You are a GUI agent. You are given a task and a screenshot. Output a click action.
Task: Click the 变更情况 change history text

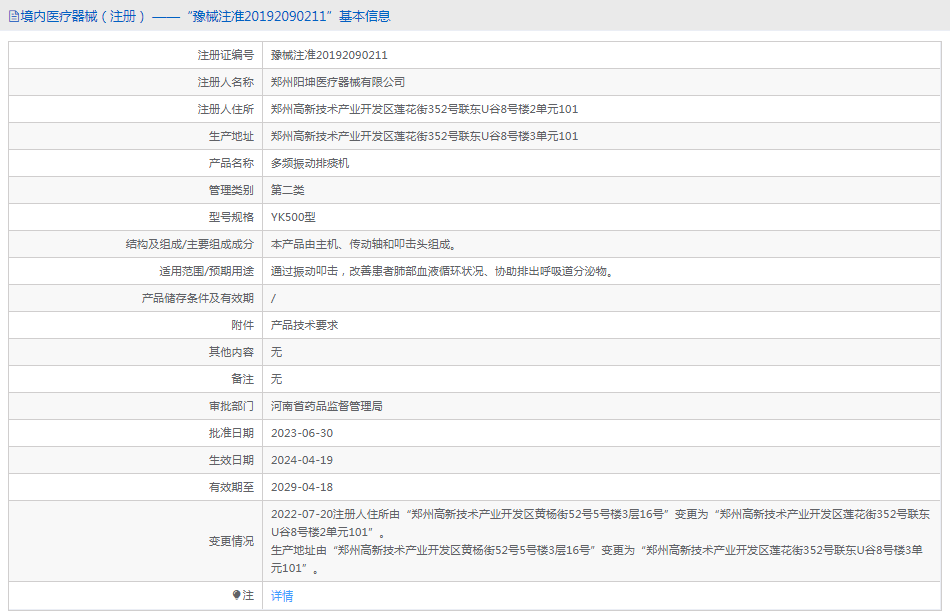click(600, 541)
